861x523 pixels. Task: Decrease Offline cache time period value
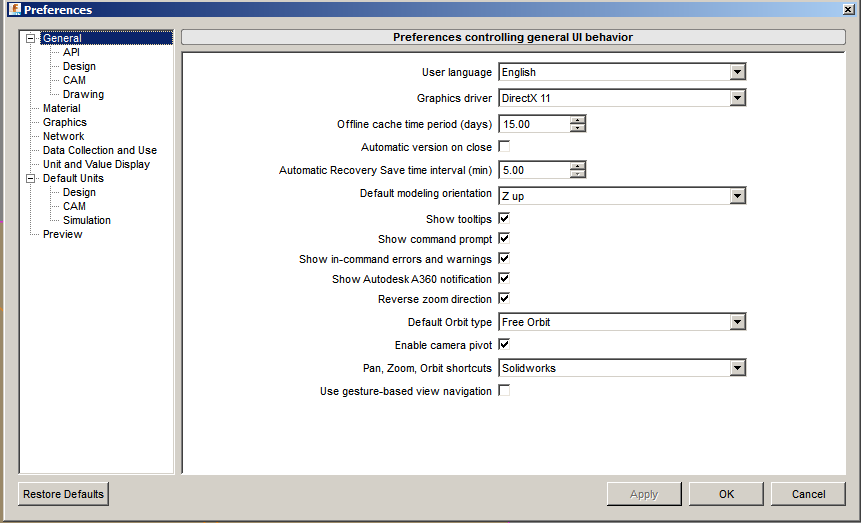coord(577,128)
